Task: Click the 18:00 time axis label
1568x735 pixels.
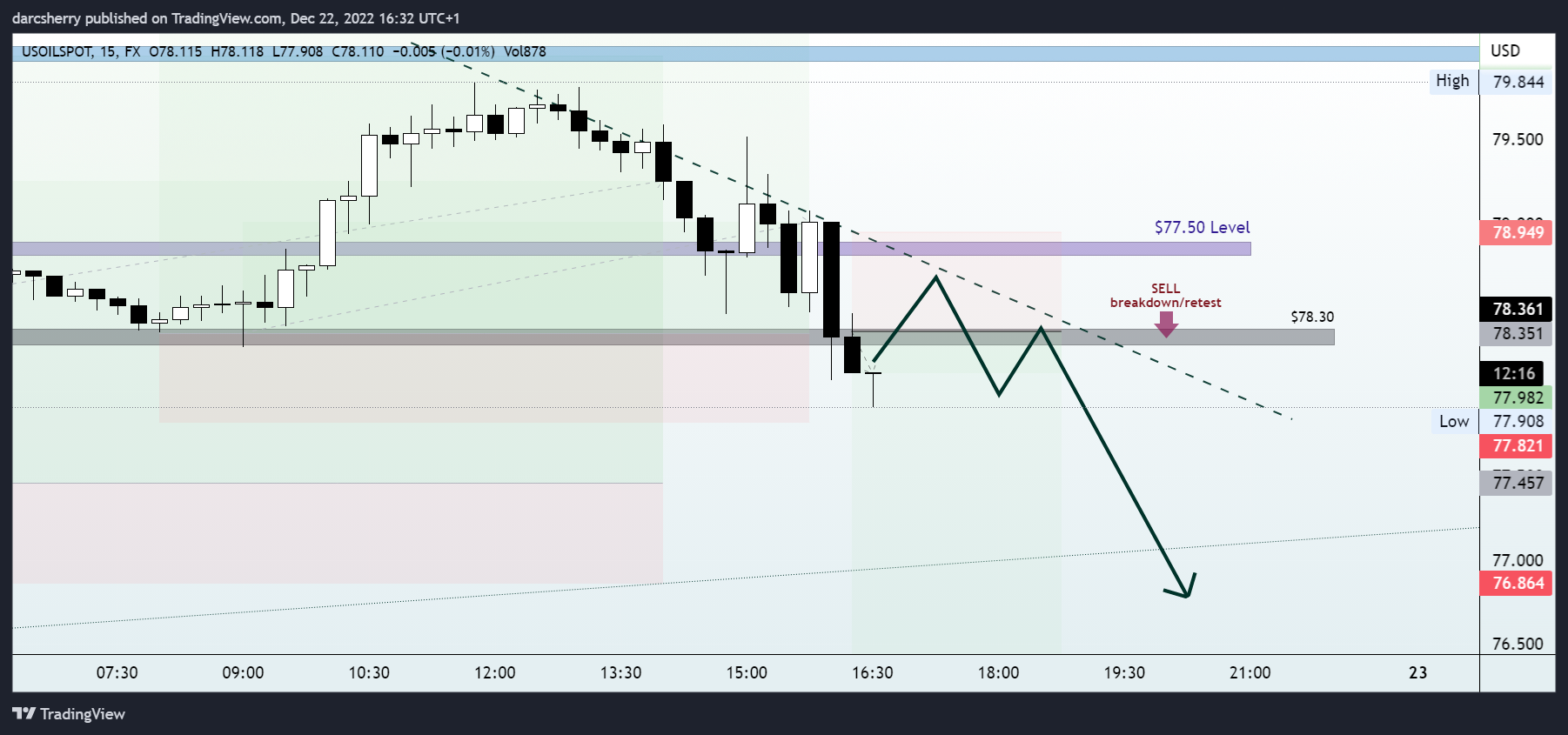Action: (x=998, y=672)
